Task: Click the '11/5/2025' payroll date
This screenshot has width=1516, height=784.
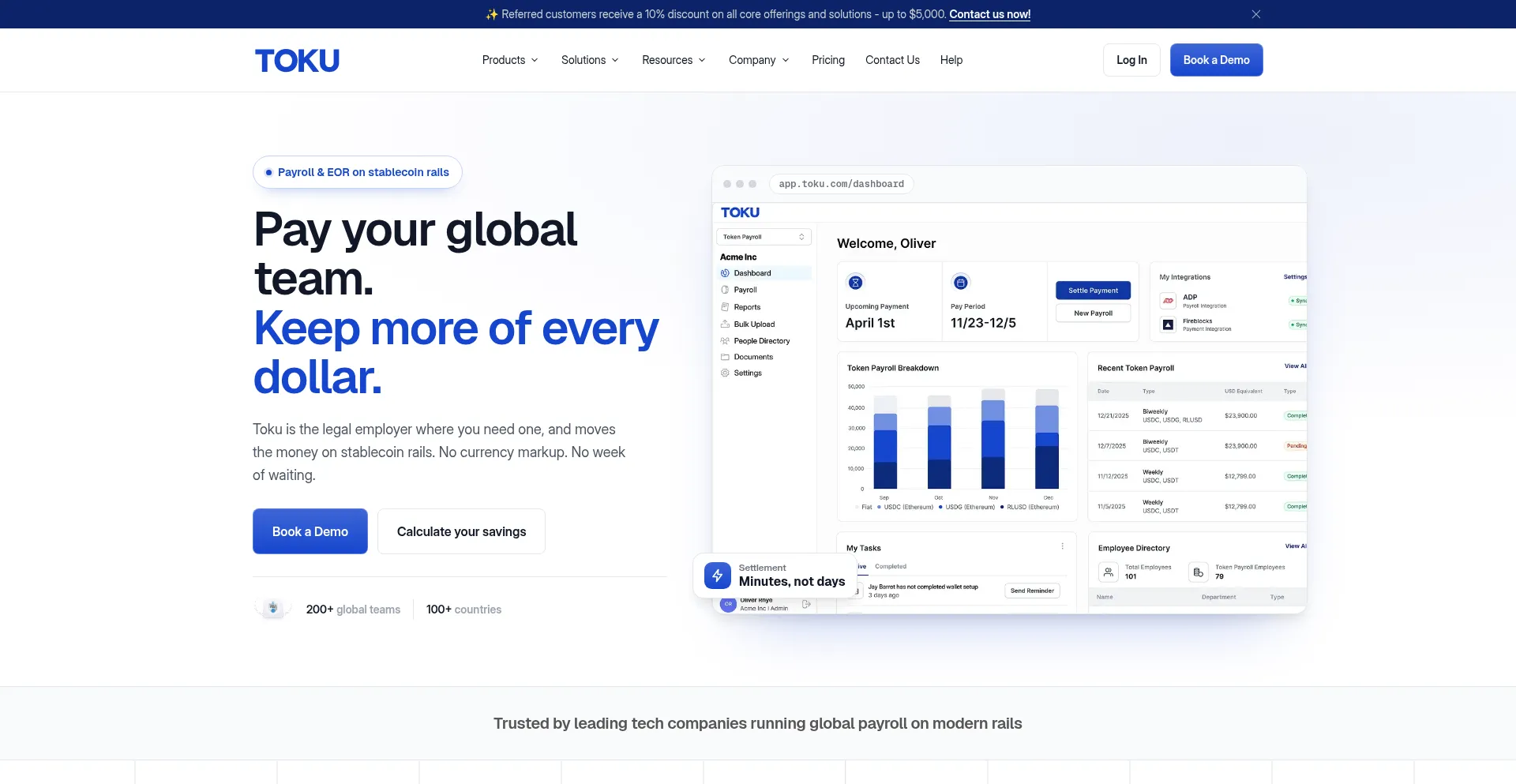Action: pyautogui.click(x=1112, y=507)
